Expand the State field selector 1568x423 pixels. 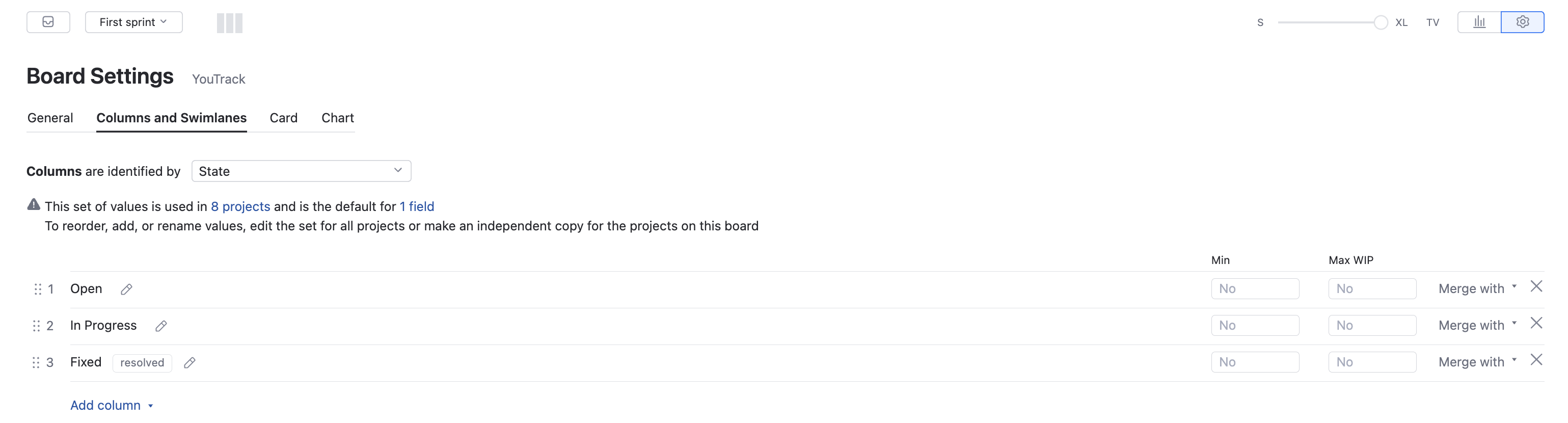coord(301,171)
